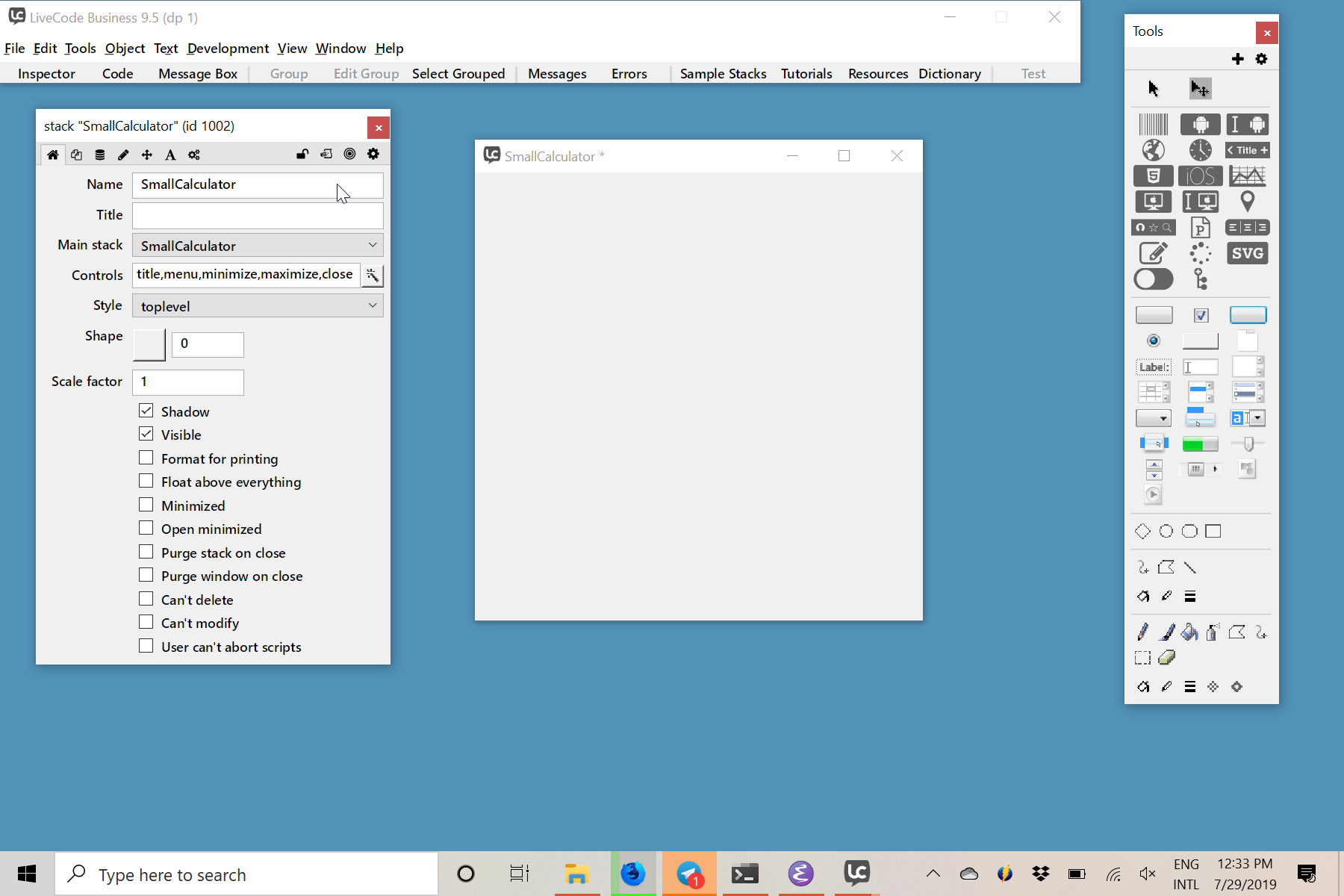The image size is (1344, 896).
Task: Switch to inspector Position pane icon
Action: (x=147, y=155)
